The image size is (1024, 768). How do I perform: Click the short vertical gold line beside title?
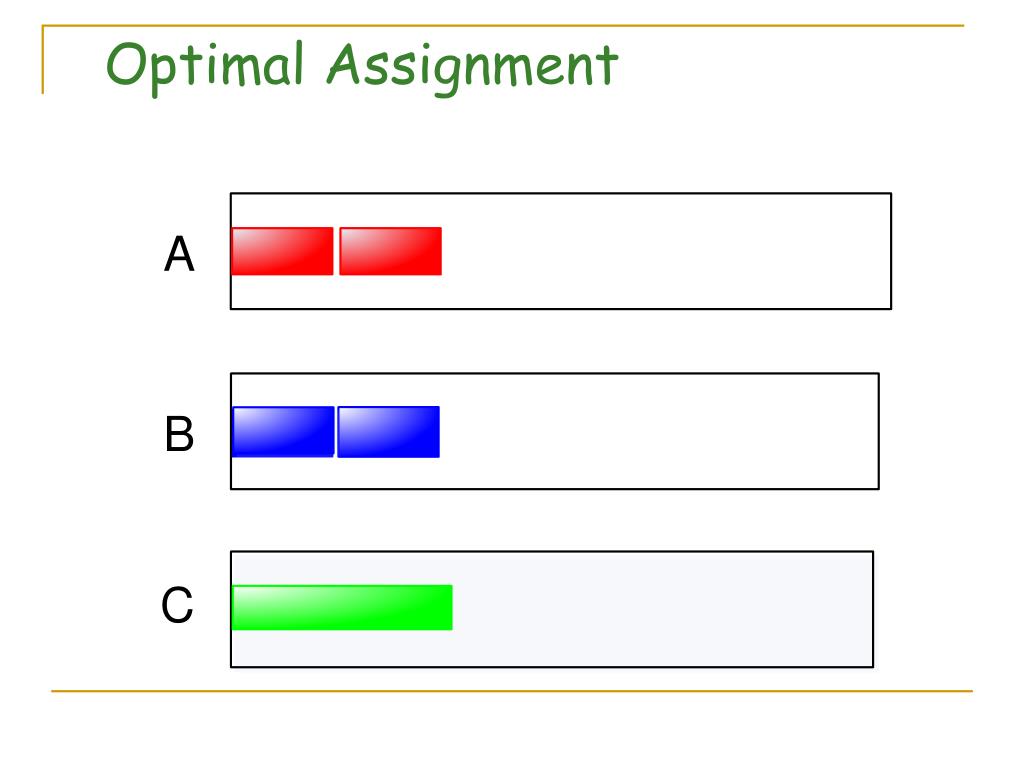43,60
